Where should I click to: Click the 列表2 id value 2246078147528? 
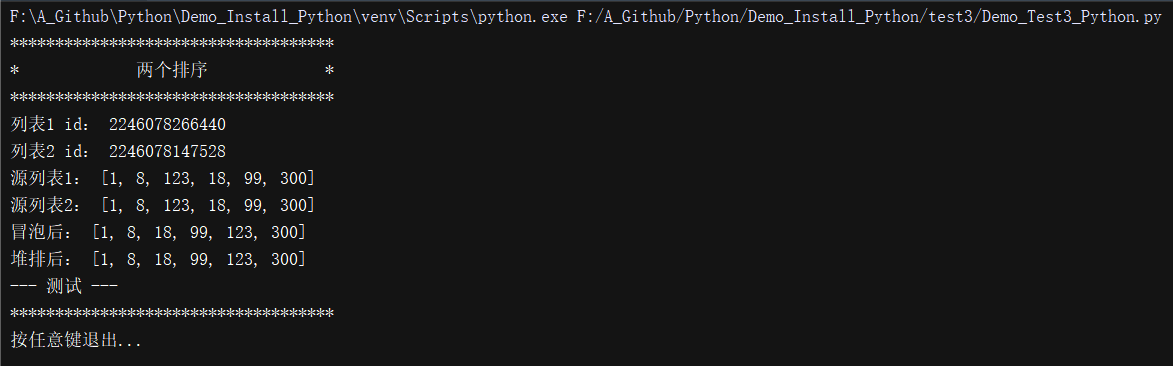click(x=168, y=151)
